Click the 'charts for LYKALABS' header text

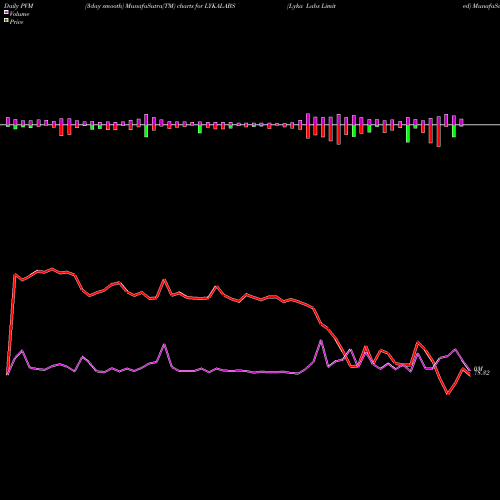point(206,6)
